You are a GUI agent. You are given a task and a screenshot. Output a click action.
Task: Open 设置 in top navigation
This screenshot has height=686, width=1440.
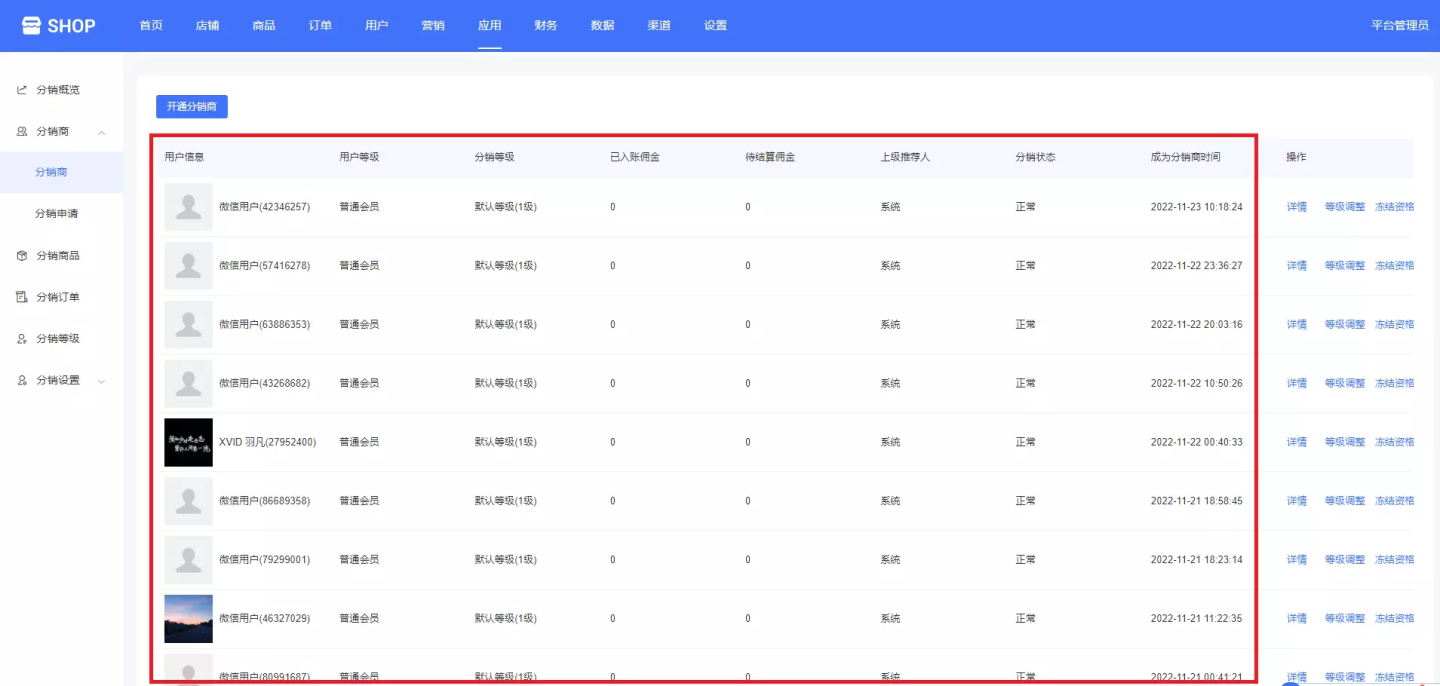(716, 26)
